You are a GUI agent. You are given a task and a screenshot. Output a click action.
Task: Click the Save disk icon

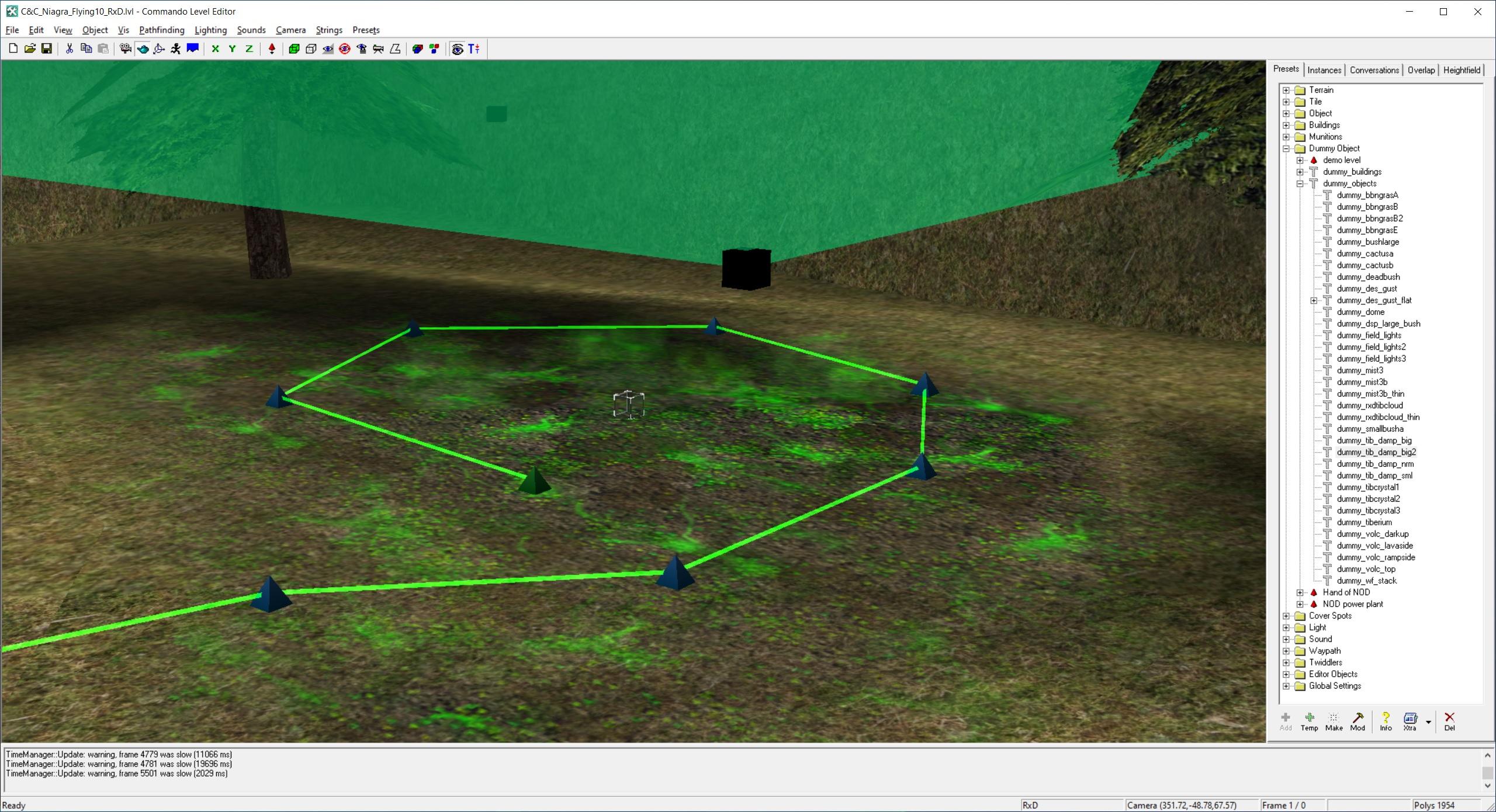pyautogui.click(x=47, y=49)
